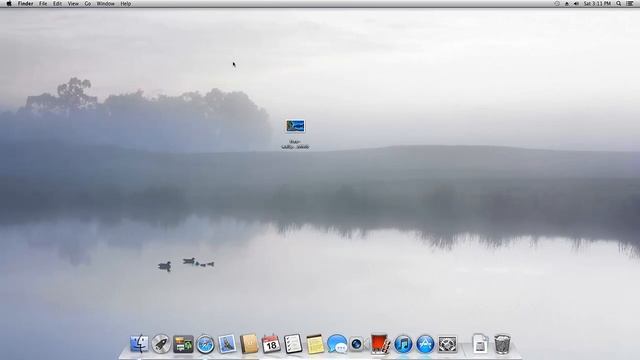This screenshot has width=640, height=360.
Task: Open Notification Center icon in menu bar
Action: pyautogui.click(x=630, y=4)
